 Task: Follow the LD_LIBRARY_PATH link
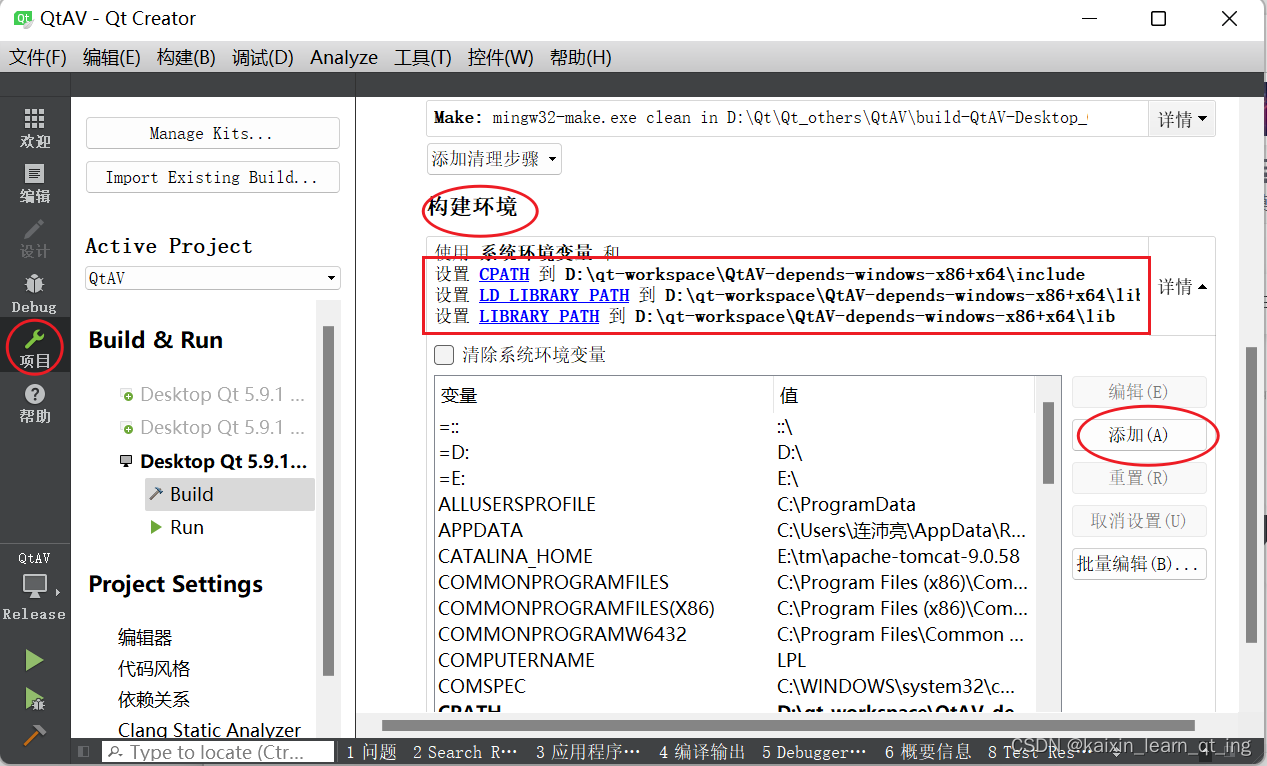tap(554, 295)
